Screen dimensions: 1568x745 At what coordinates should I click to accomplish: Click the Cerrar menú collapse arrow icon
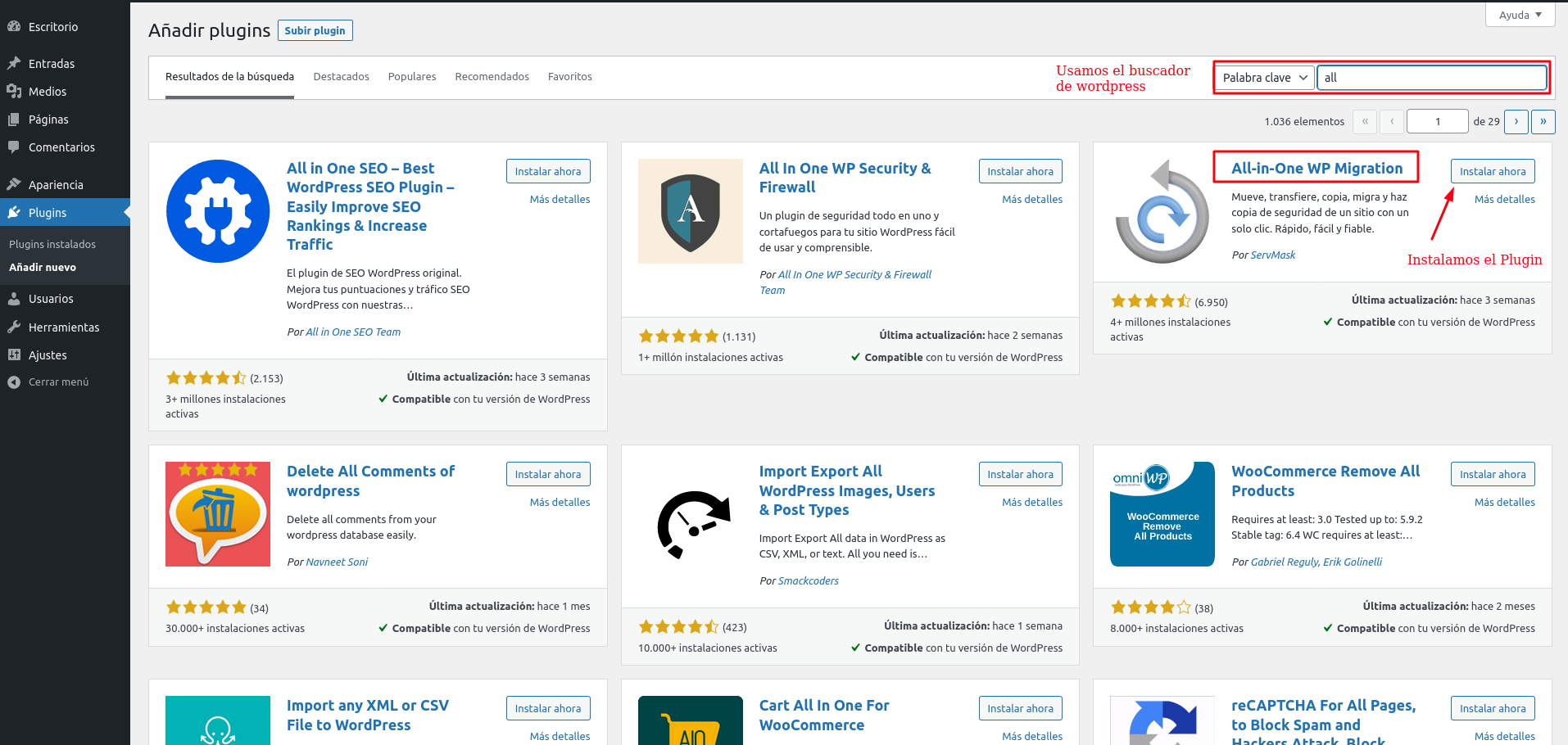(14, 382)
